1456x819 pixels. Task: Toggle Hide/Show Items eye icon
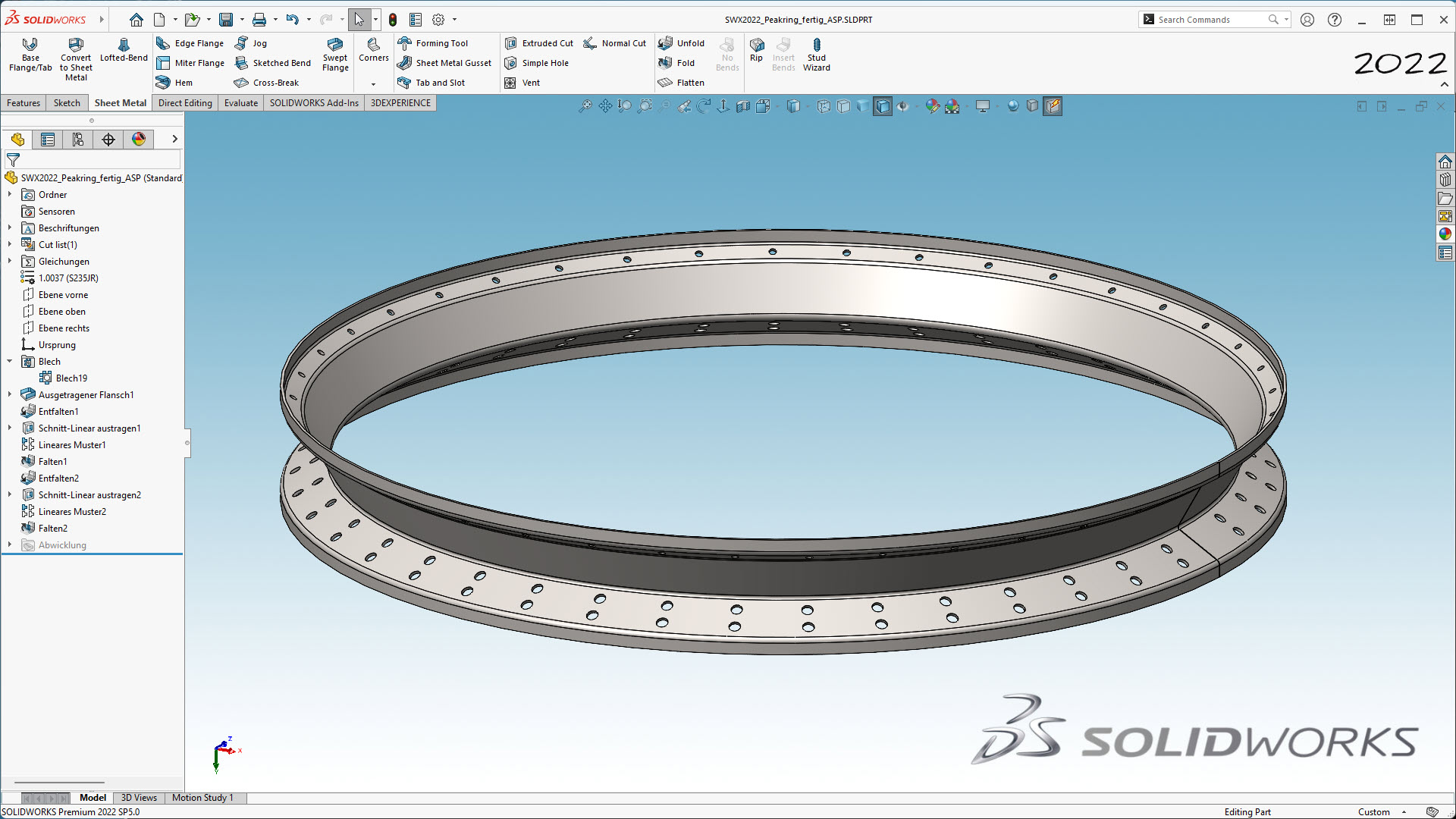(x=902, y=106)
